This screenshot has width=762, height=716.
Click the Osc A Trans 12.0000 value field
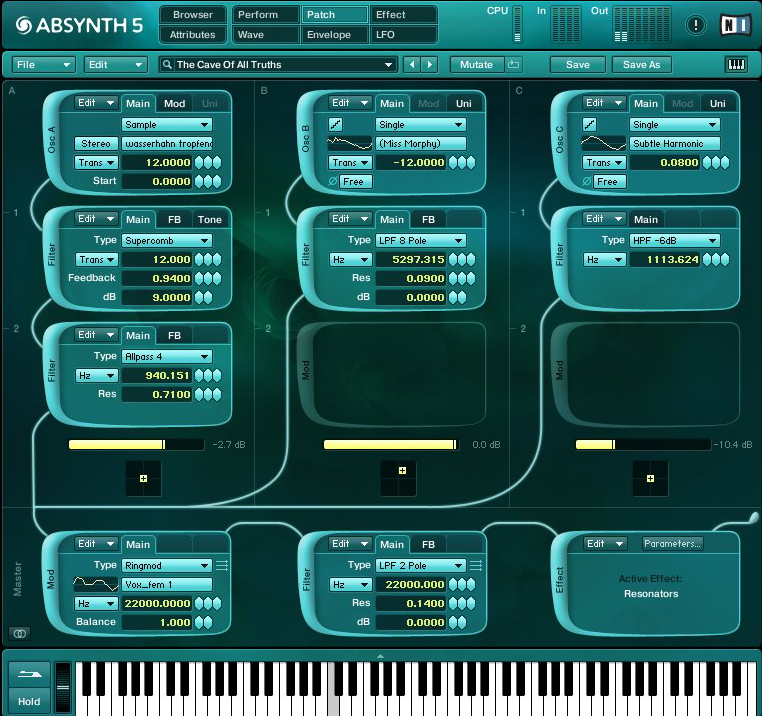tap(157, 163)
